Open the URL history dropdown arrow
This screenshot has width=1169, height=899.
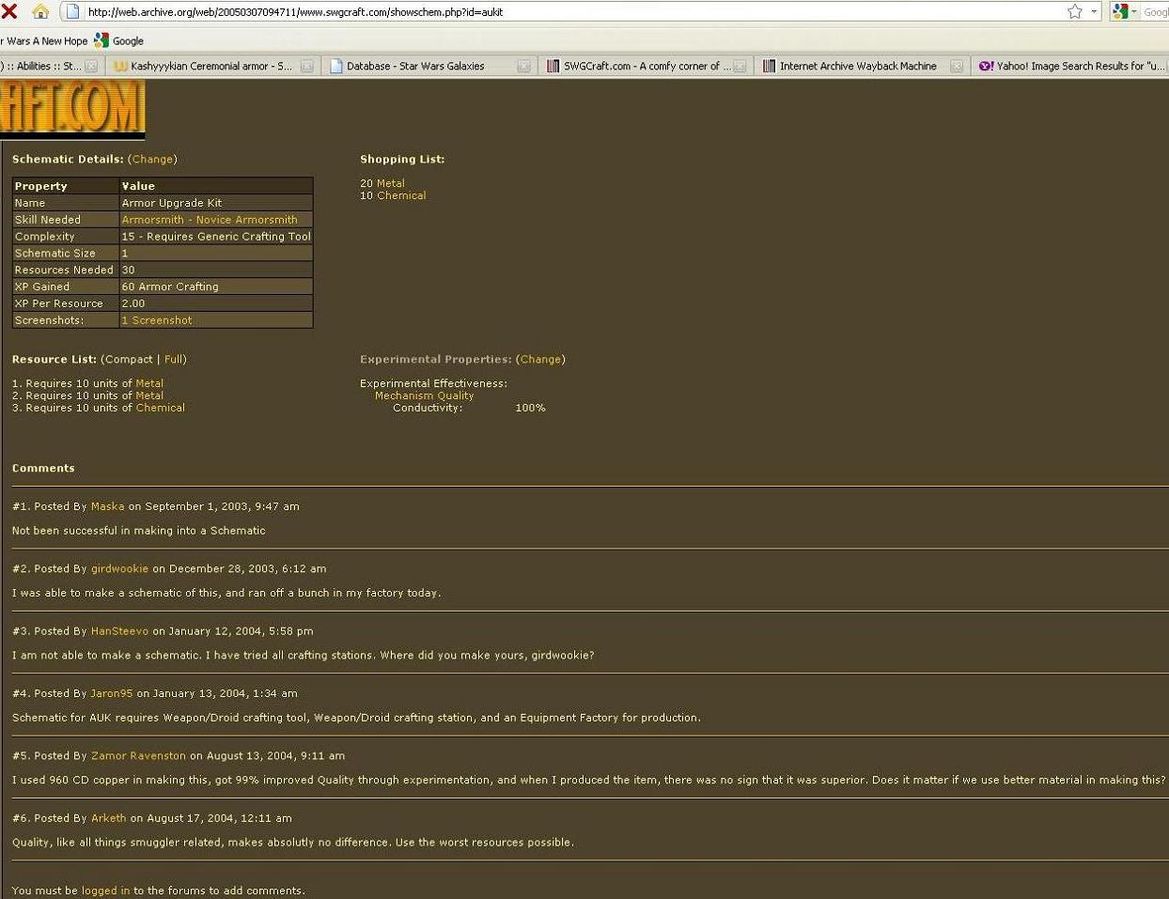(1095, 11)
